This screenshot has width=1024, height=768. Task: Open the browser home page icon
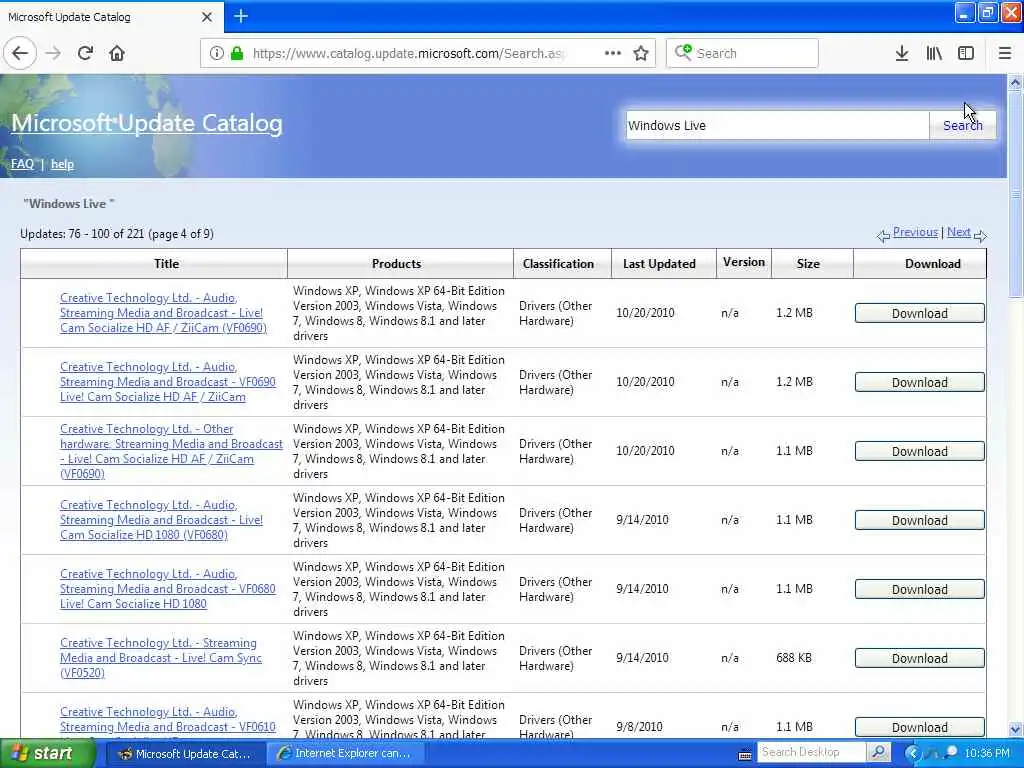point(117,53)
